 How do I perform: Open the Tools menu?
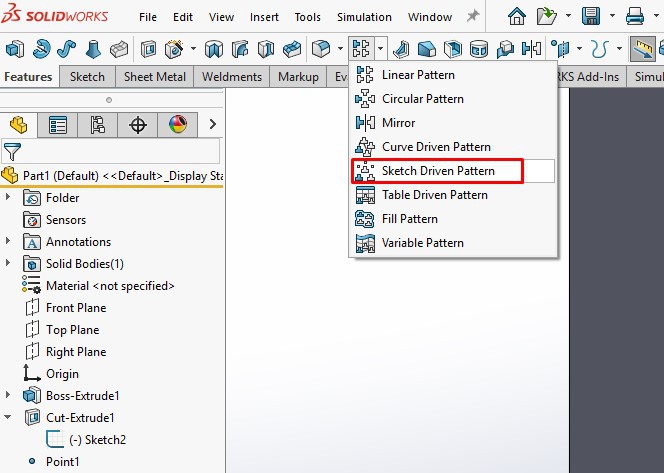pos(307,17)
